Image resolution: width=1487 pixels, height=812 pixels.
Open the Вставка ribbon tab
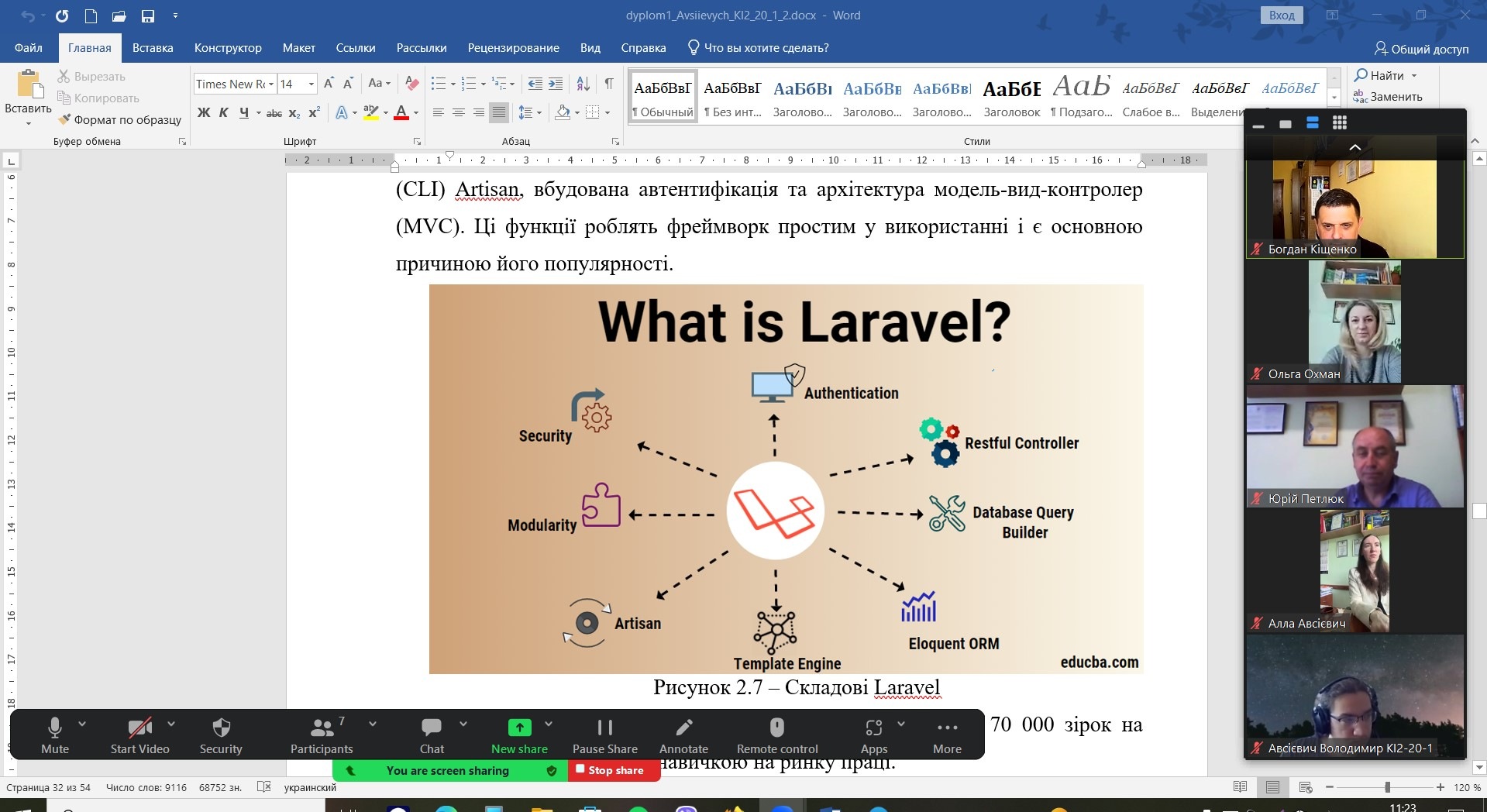[x=153, y=48]
